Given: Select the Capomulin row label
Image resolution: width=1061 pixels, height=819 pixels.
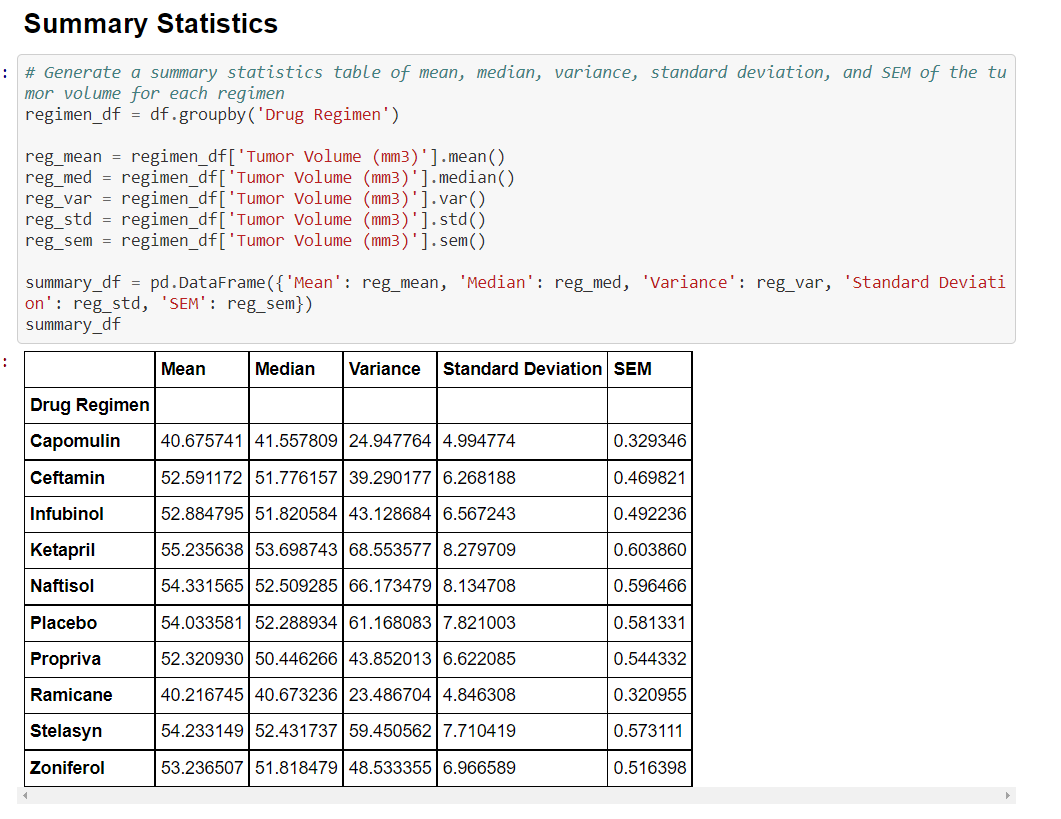Looking at the screenshot, I should tap(77, 441).
